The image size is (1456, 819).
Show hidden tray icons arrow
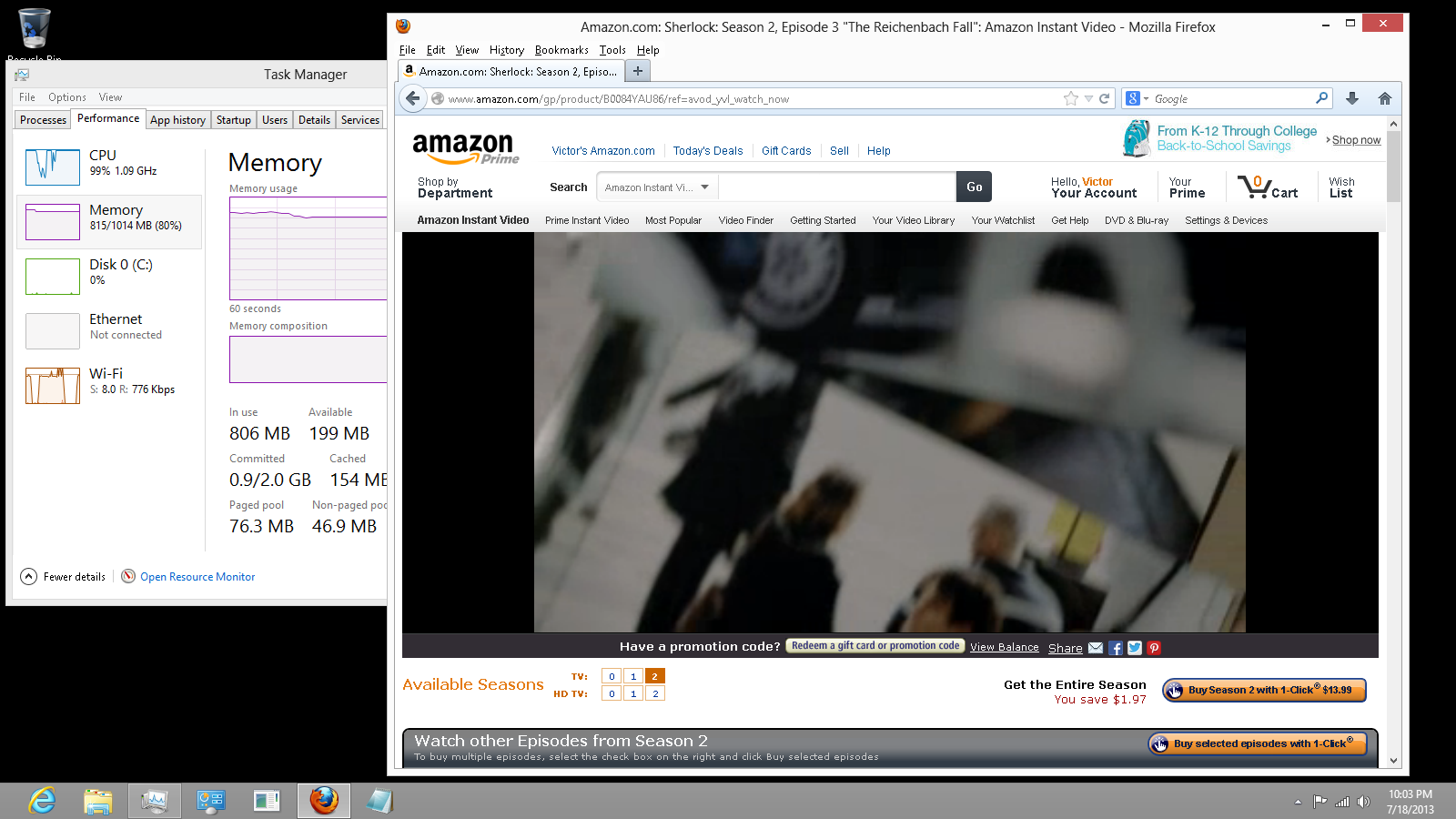[x=1298, y=802]
